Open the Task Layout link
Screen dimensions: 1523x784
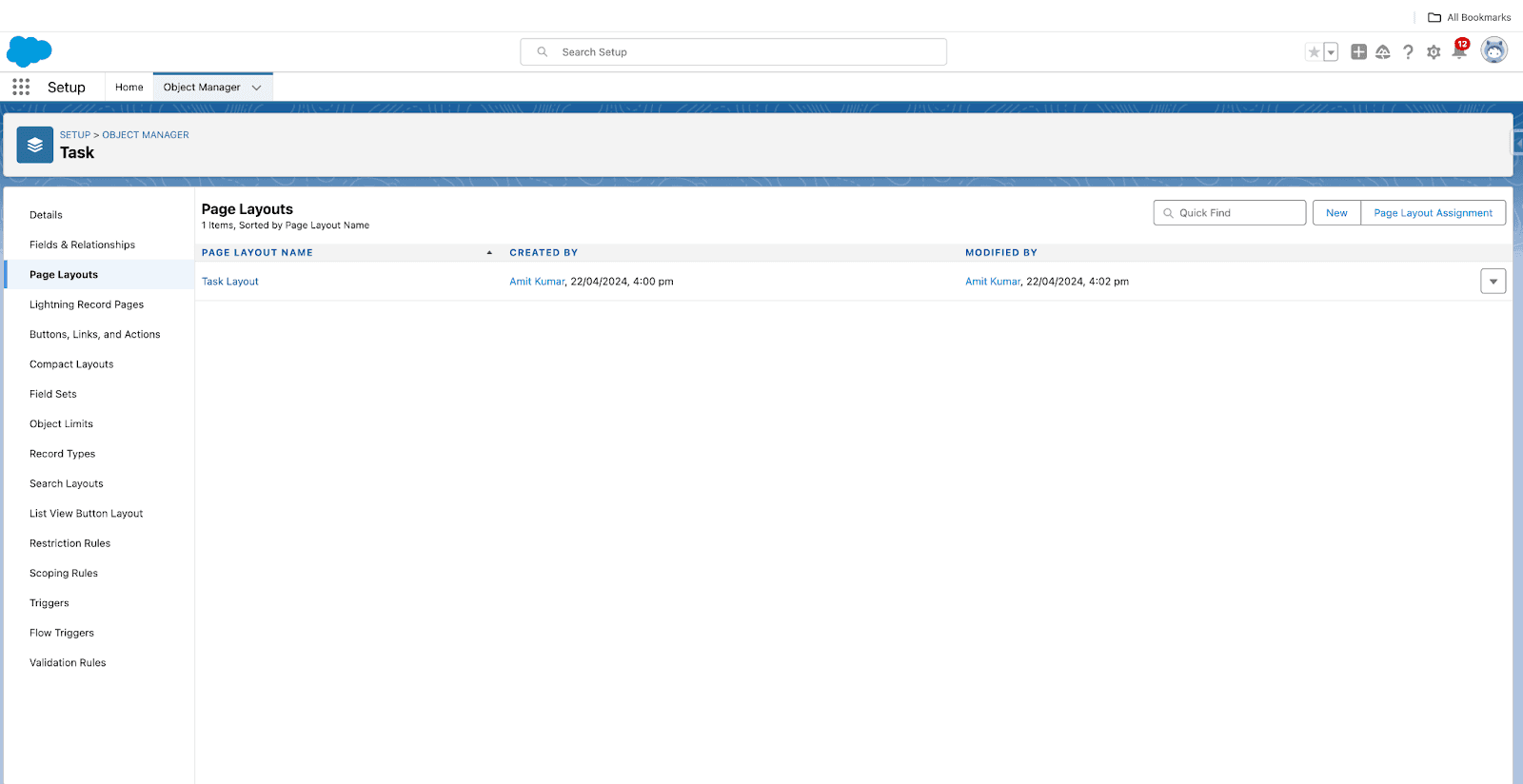(x=230, y=282)
